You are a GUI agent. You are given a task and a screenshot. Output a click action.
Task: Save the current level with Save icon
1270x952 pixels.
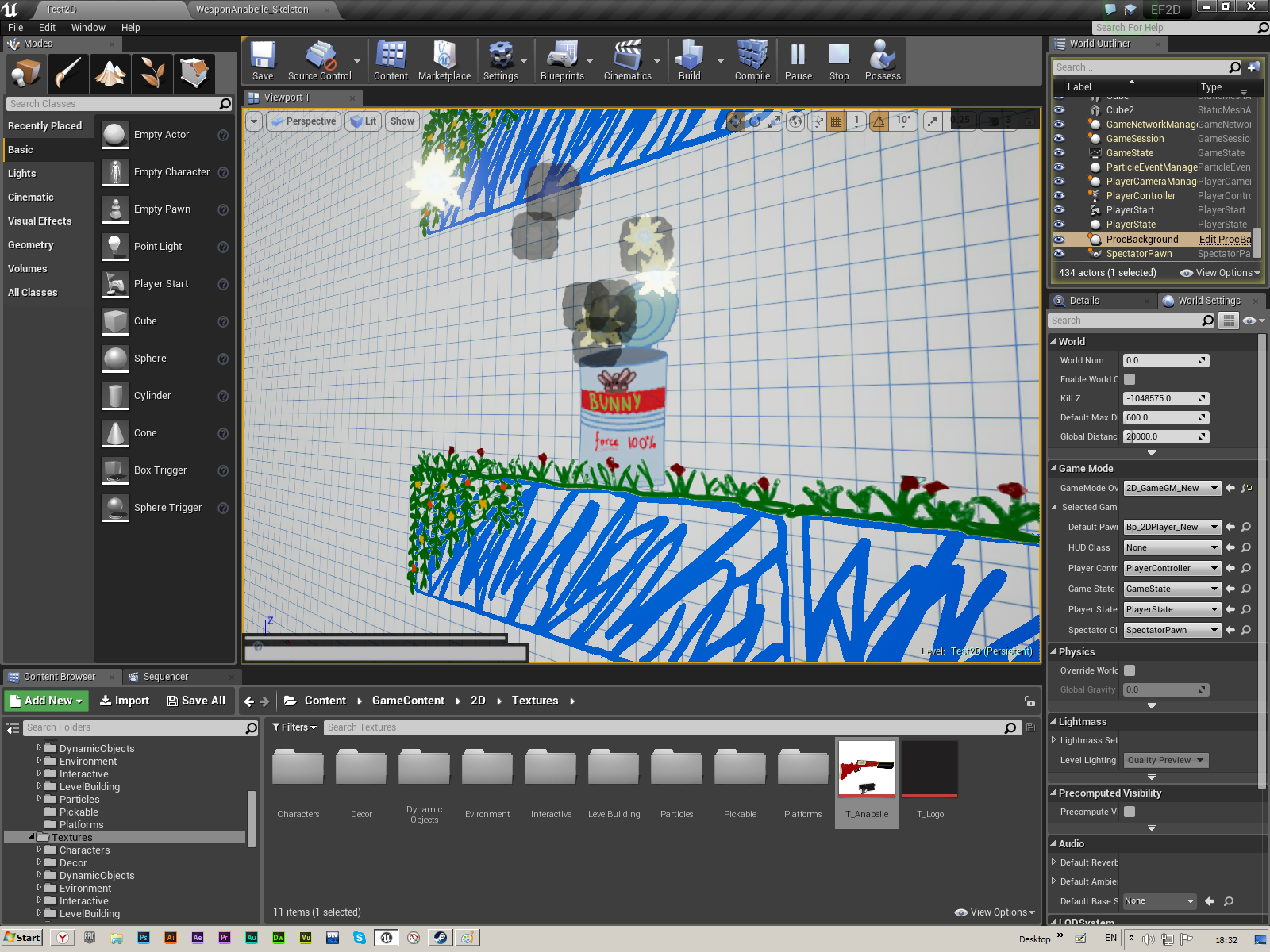[x=263, y=61]
